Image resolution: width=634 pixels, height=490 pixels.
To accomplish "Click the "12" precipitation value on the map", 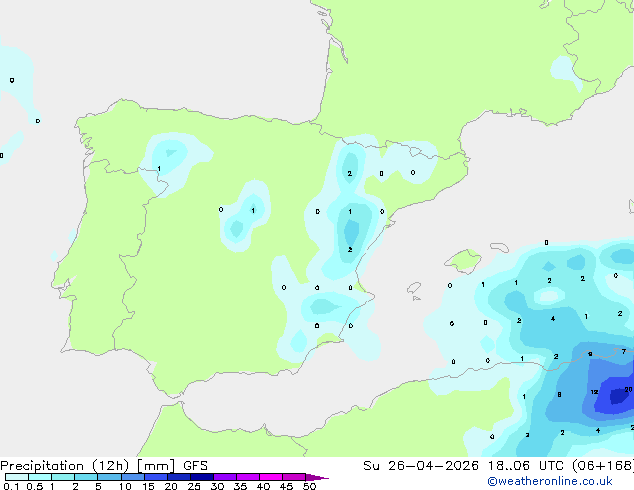I will pos(594,392).
